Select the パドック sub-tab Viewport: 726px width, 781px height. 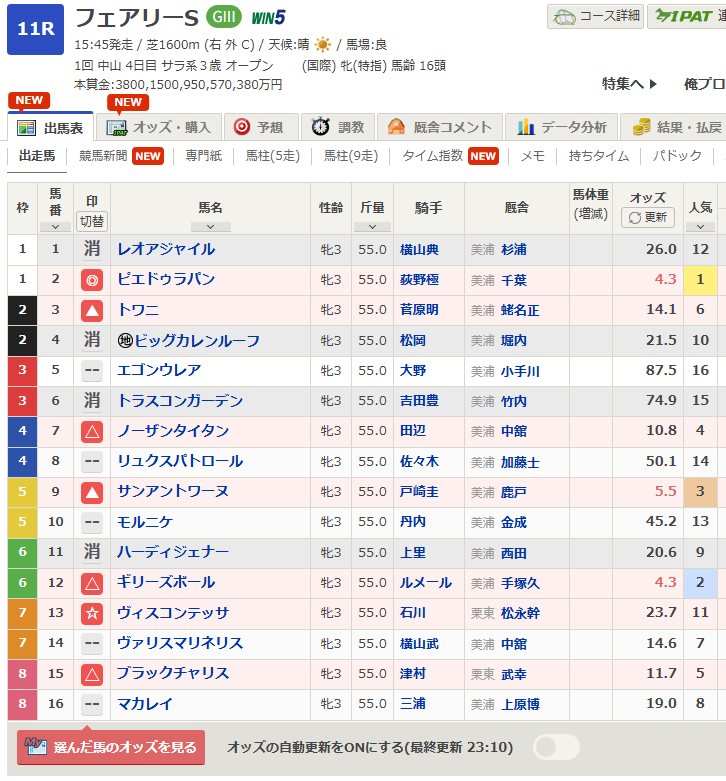pos(677,156)
